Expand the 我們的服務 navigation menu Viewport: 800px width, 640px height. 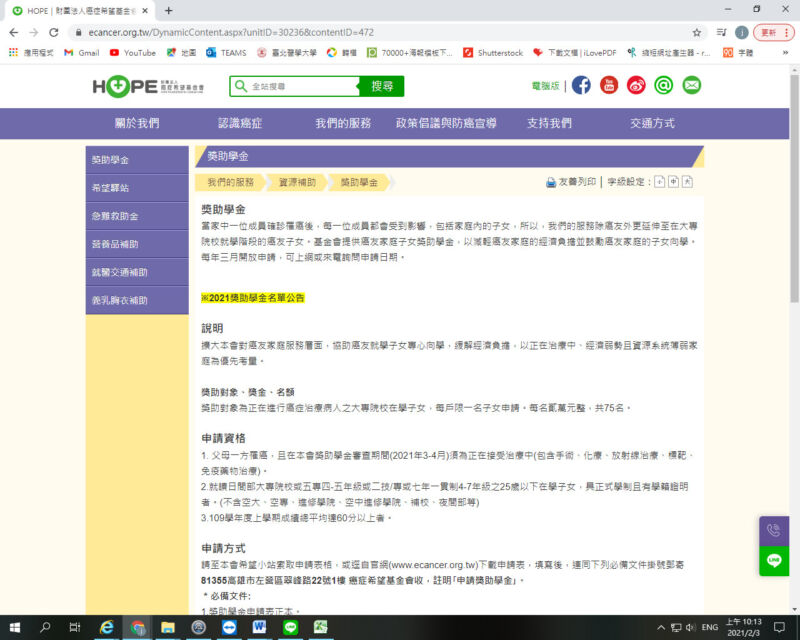[343, 123]
